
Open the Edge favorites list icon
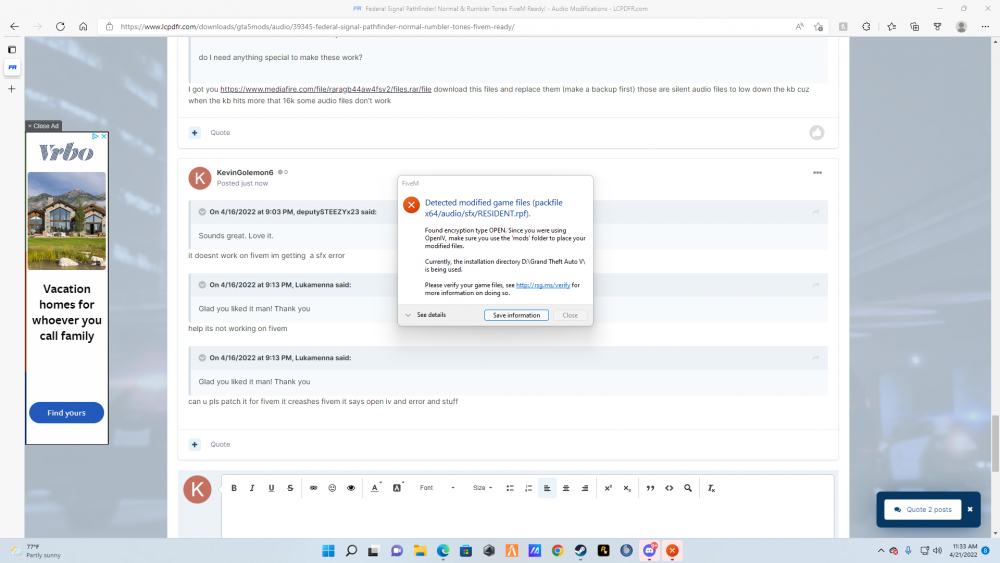892,27
